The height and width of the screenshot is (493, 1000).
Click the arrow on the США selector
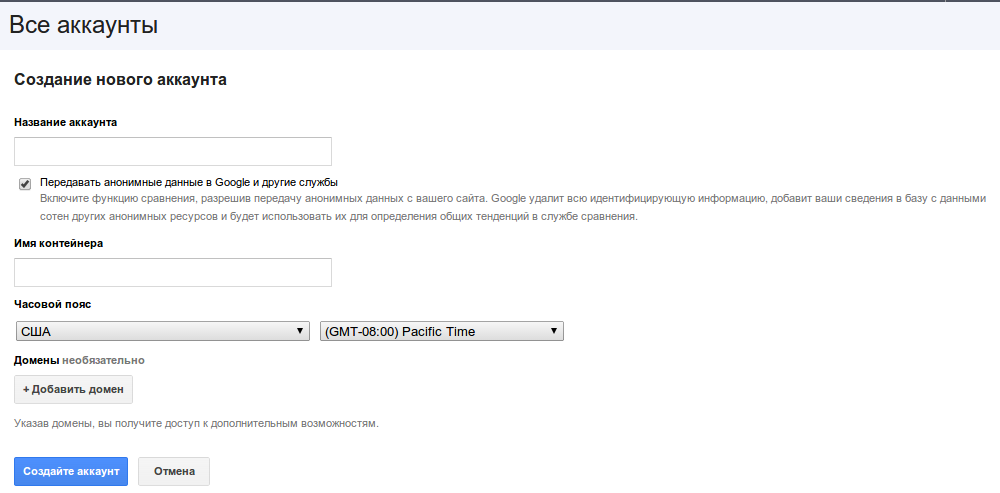299,332
